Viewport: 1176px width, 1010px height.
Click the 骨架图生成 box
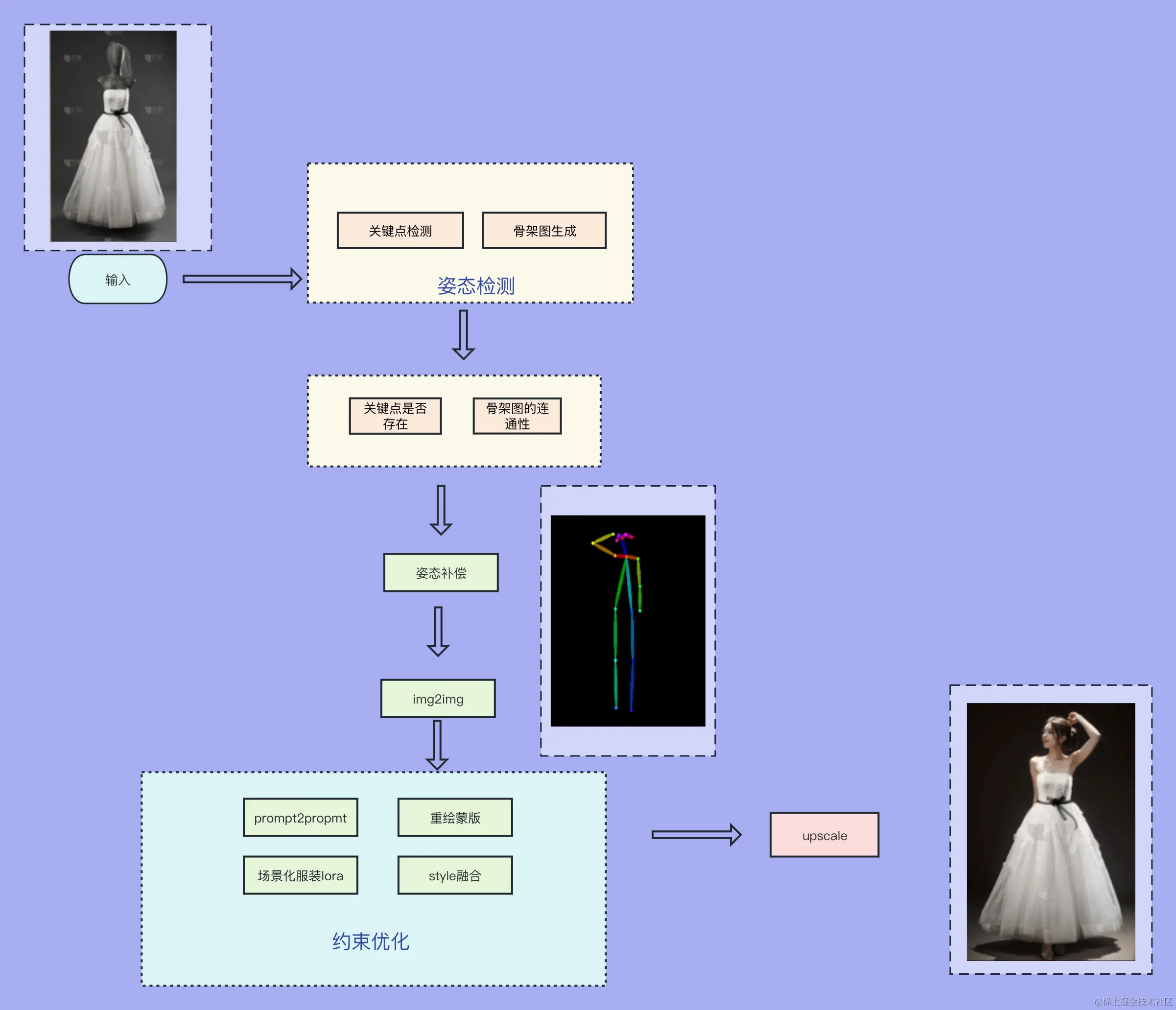coord(544,231)
